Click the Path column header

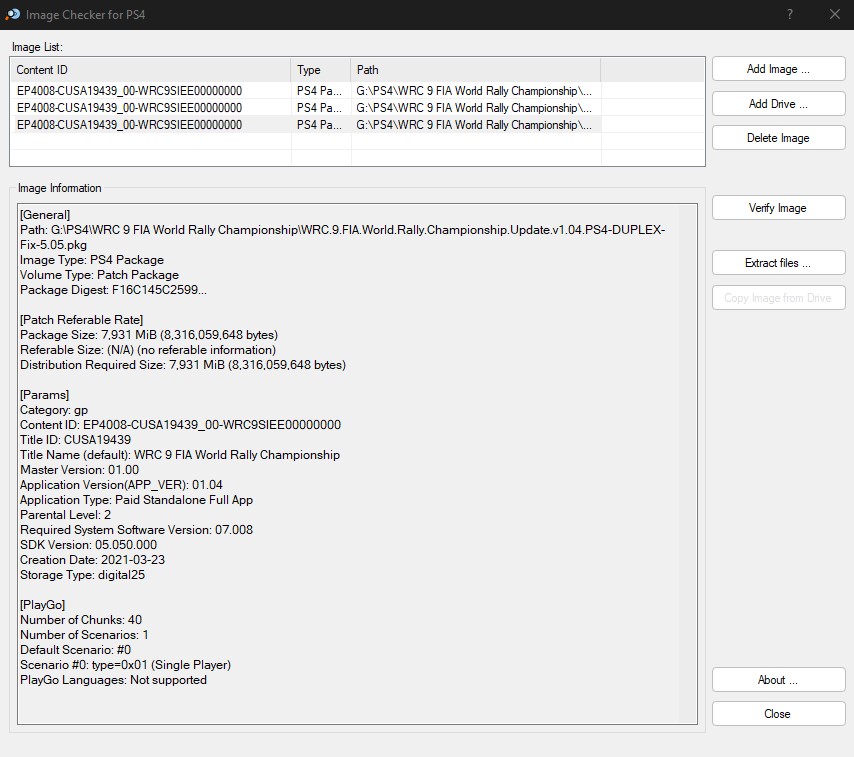point(476,70)
